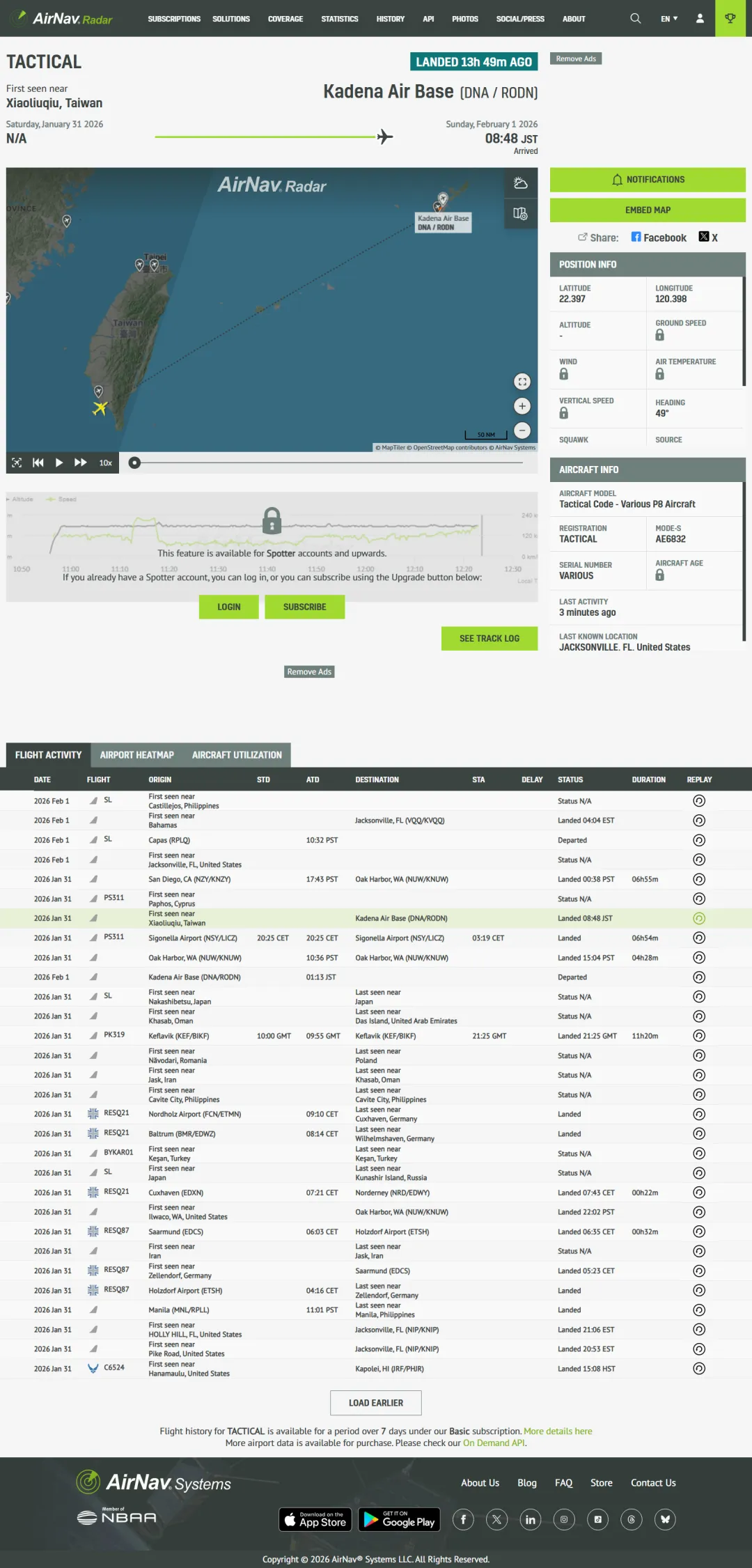This screenshot has width=752, height=1568.
Task: Open the map style layers icon
Action: tap(521, 213)
